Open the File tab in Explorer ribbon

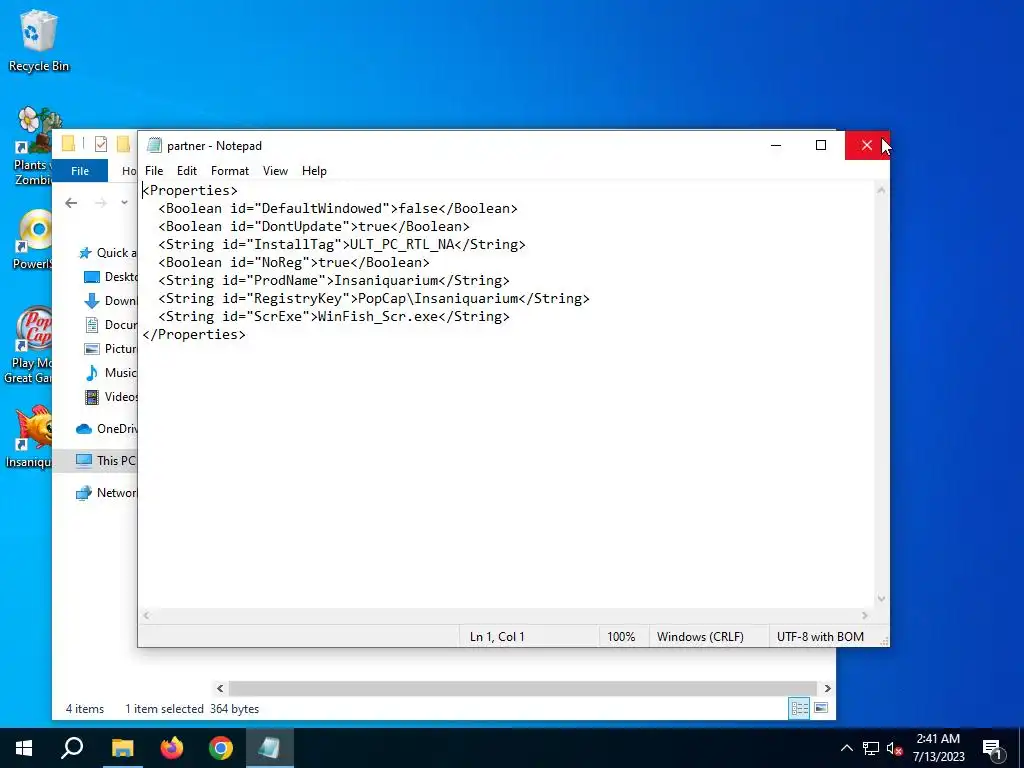point(80,171)
